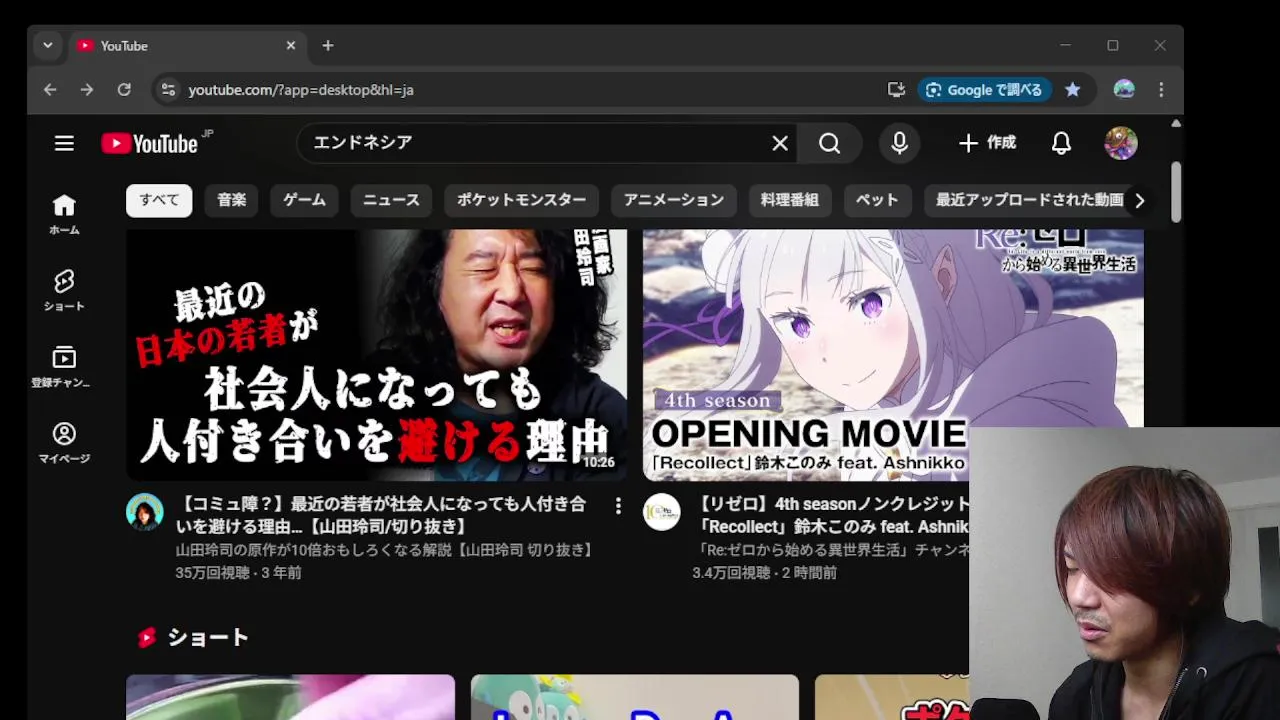Click the Google で調べる lens button
The height and width of the screenshot is (720, 1280).
pos(984,90)
